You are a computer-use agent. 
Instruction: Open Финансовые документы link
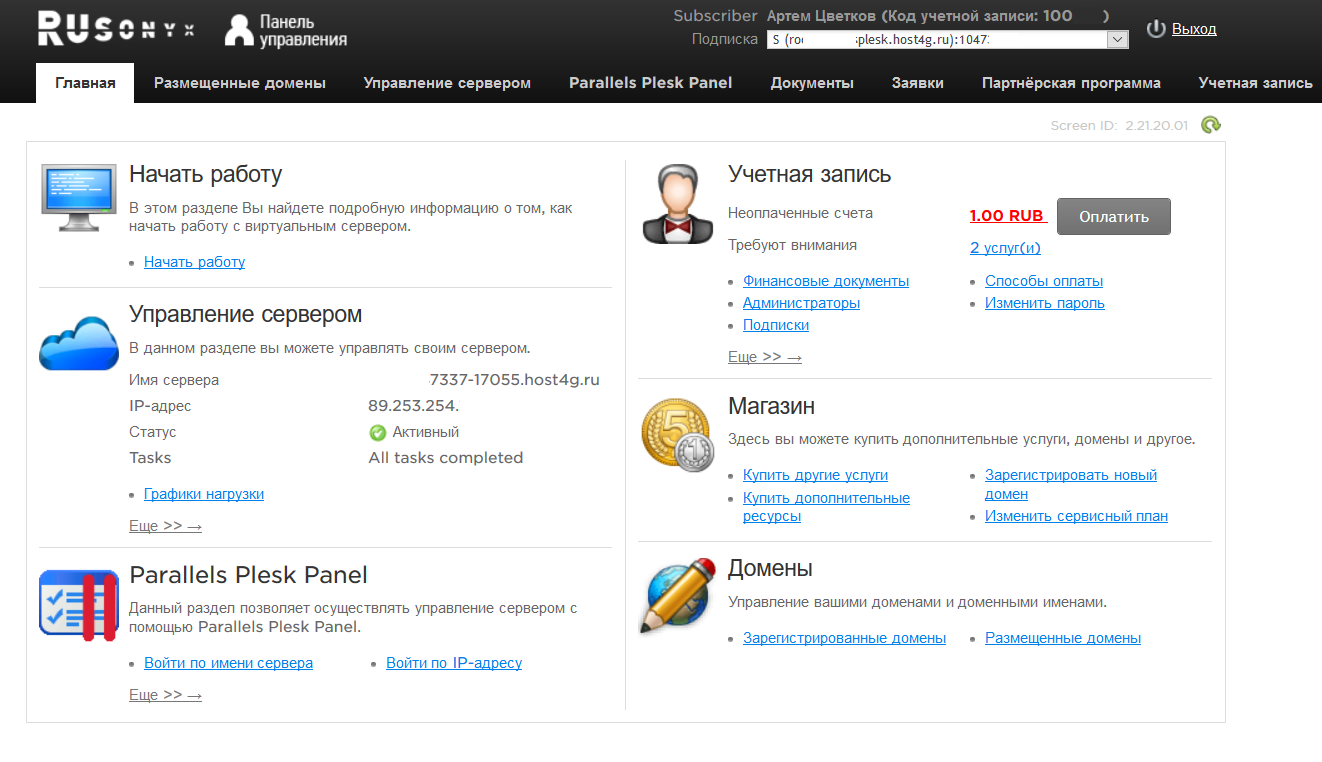(x=826, y=281)
